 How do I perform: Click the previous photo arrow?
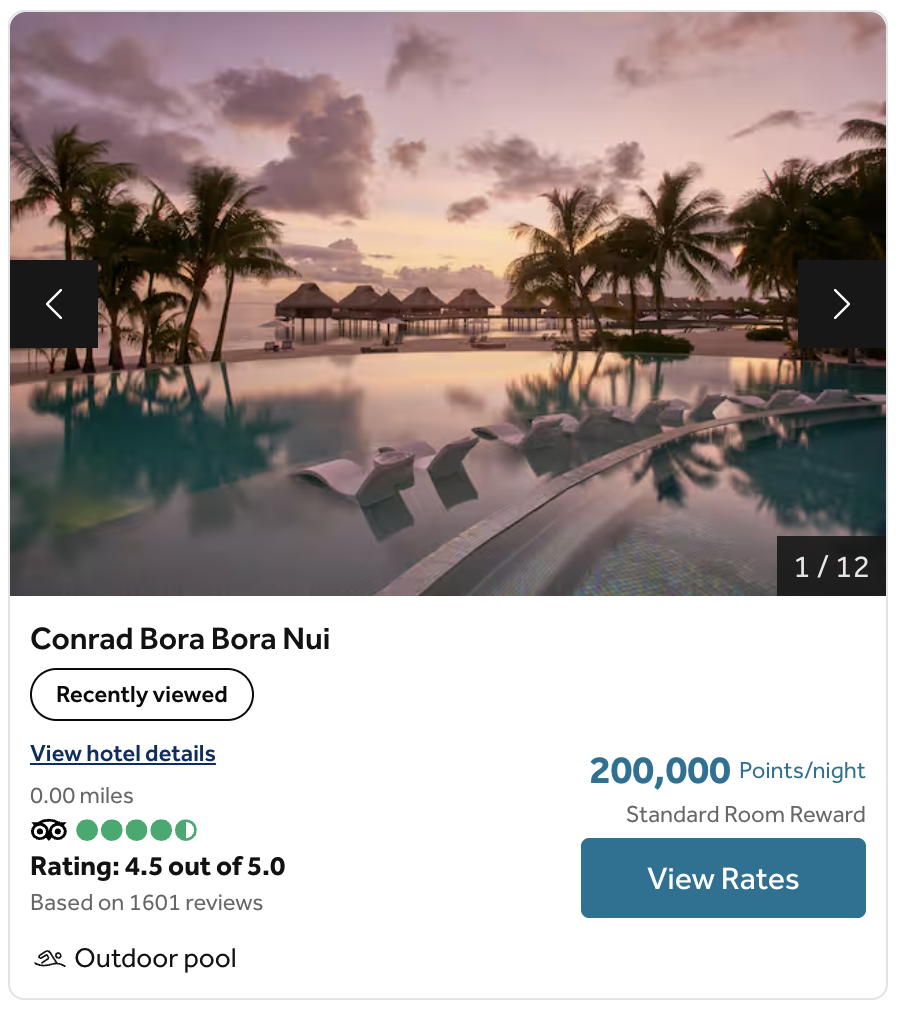(x=54, y=304)
